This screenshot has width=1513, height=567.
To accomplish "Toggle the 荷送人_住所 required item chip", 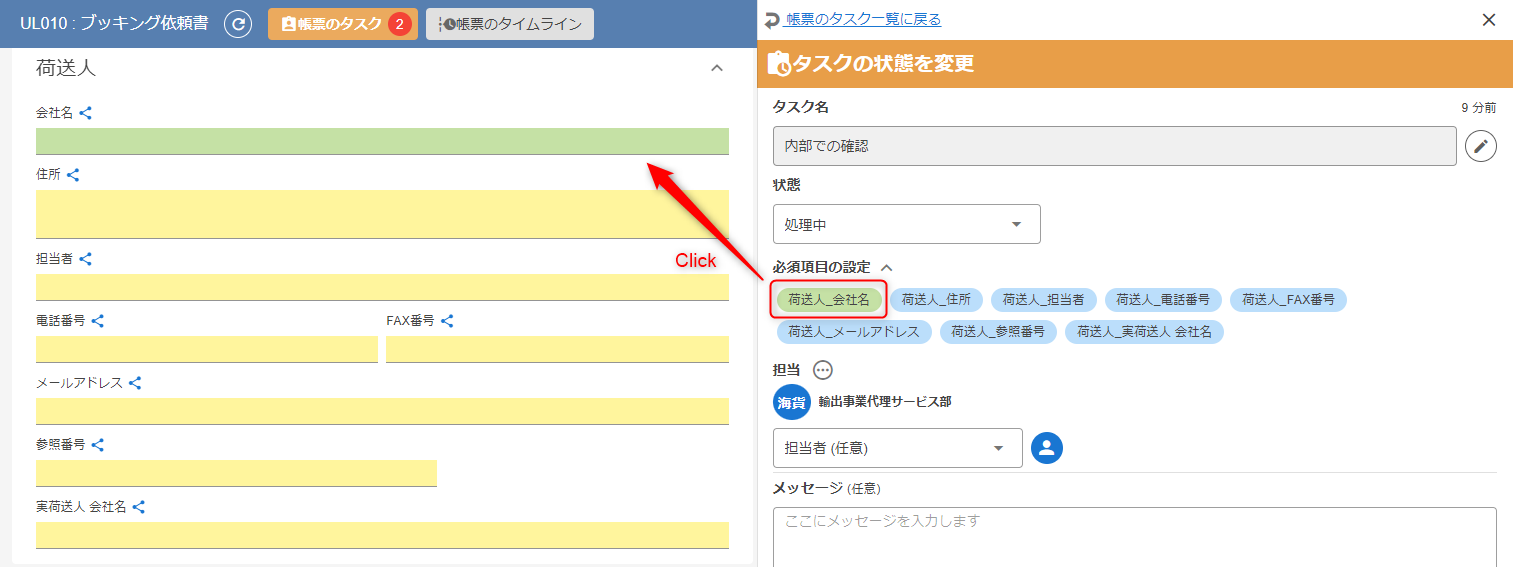I will tap(936, 300).
